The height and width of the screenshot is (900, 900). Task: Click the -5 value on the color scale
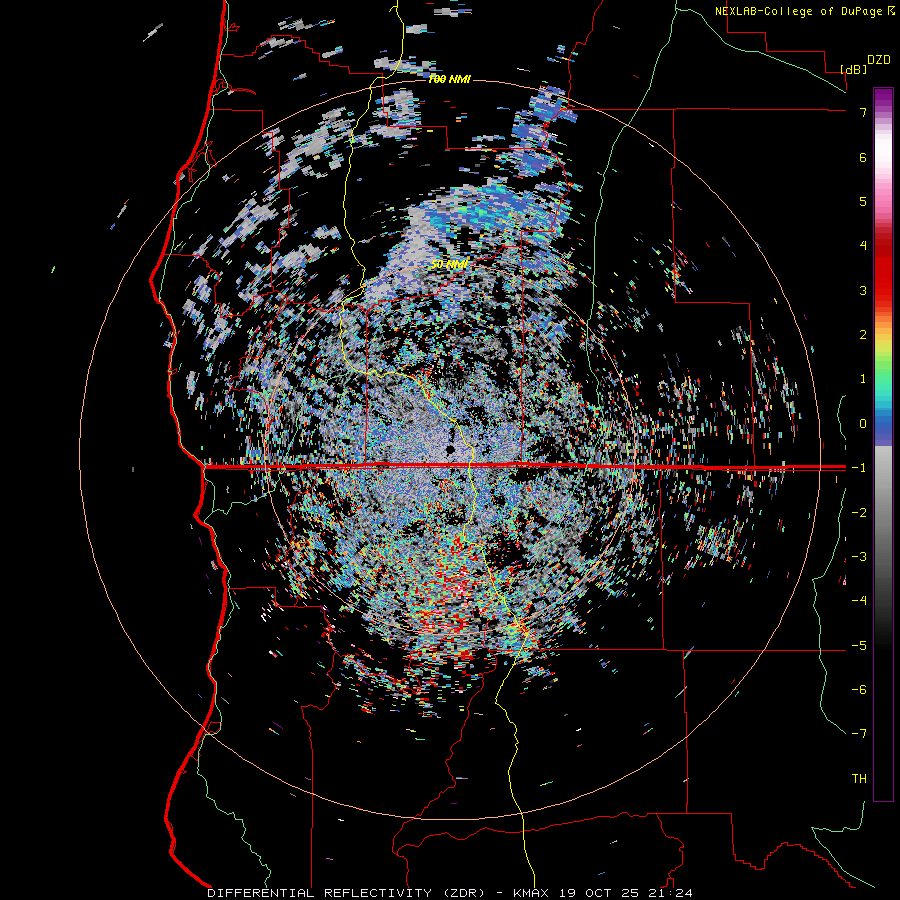[x=859, y=646]
